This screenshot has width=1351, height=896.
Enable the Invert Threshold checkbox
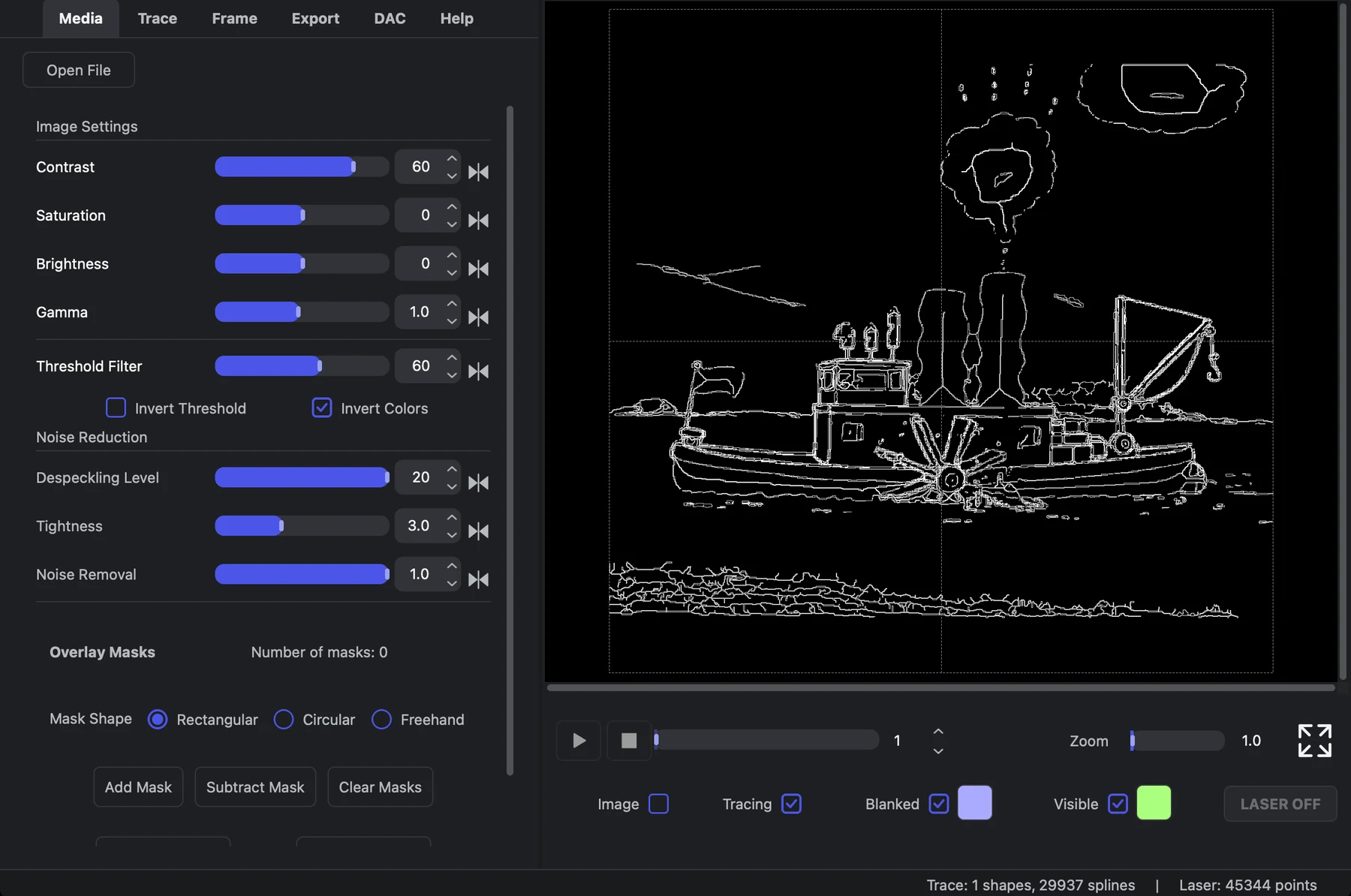point(116,407)
